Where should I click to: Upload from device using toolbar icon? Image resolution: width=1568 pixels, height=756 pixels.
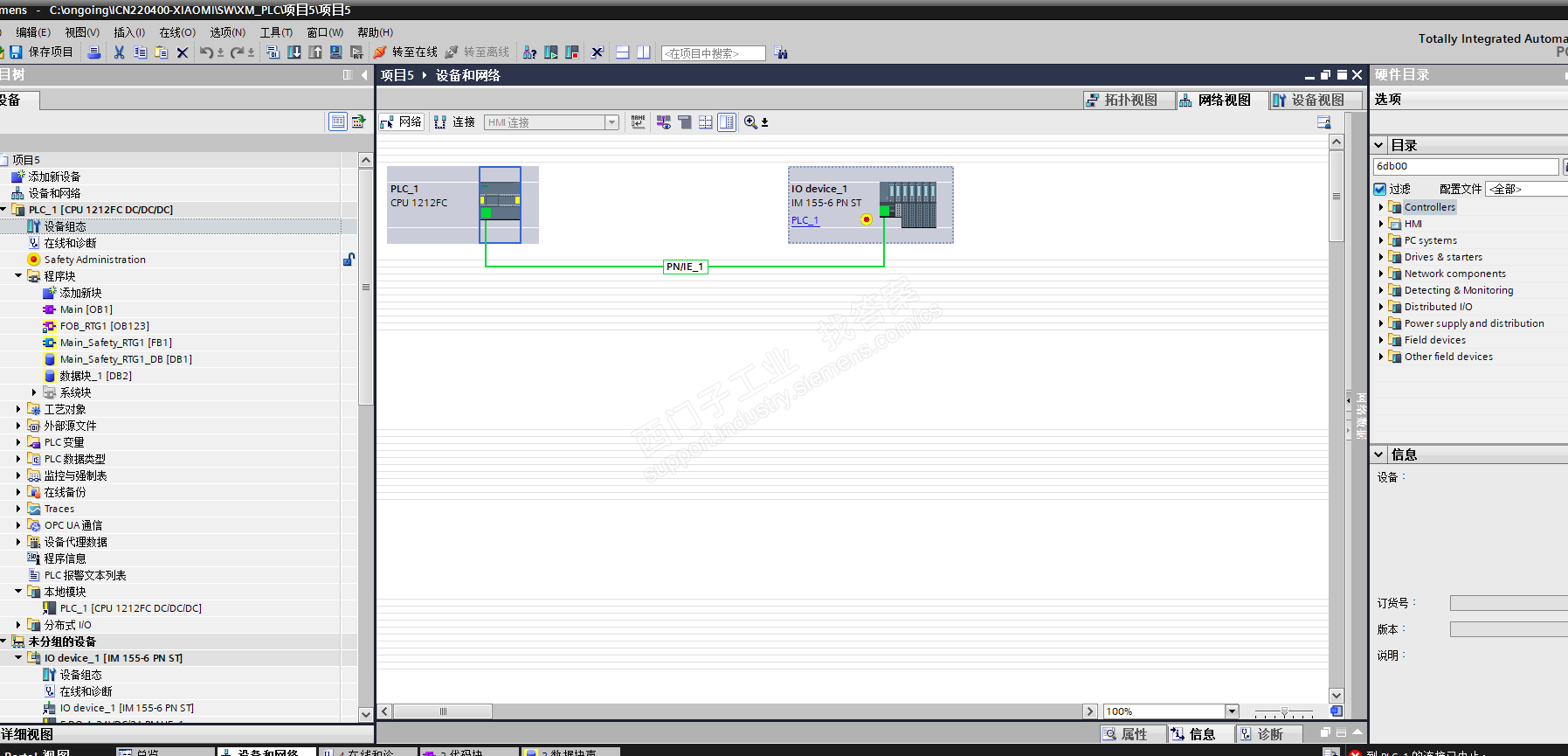pyautogui.click(x=315, y=52)
